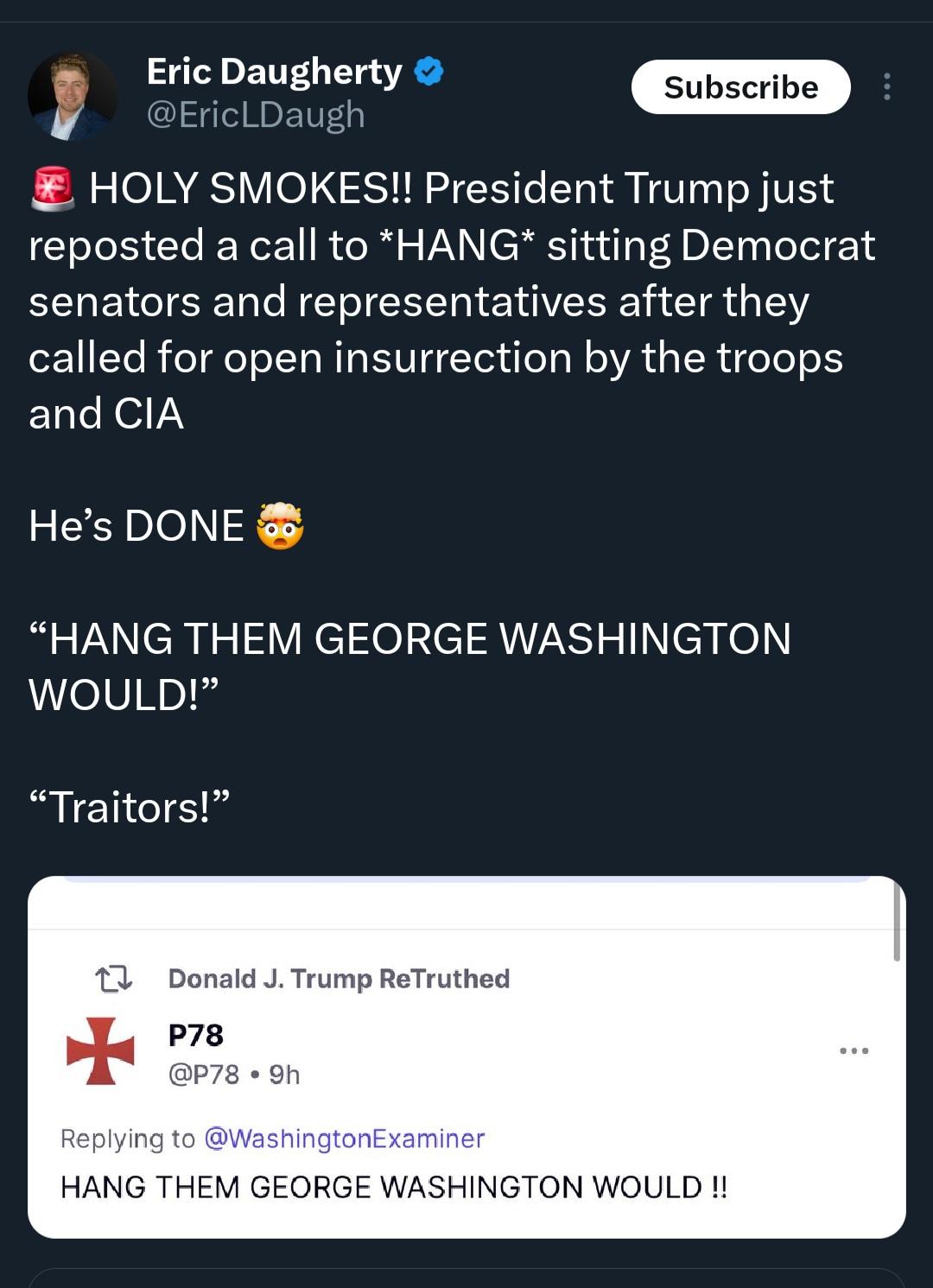
Task: Click the "He's DONE" line in the tweet
Action: [x=136, y=526]
